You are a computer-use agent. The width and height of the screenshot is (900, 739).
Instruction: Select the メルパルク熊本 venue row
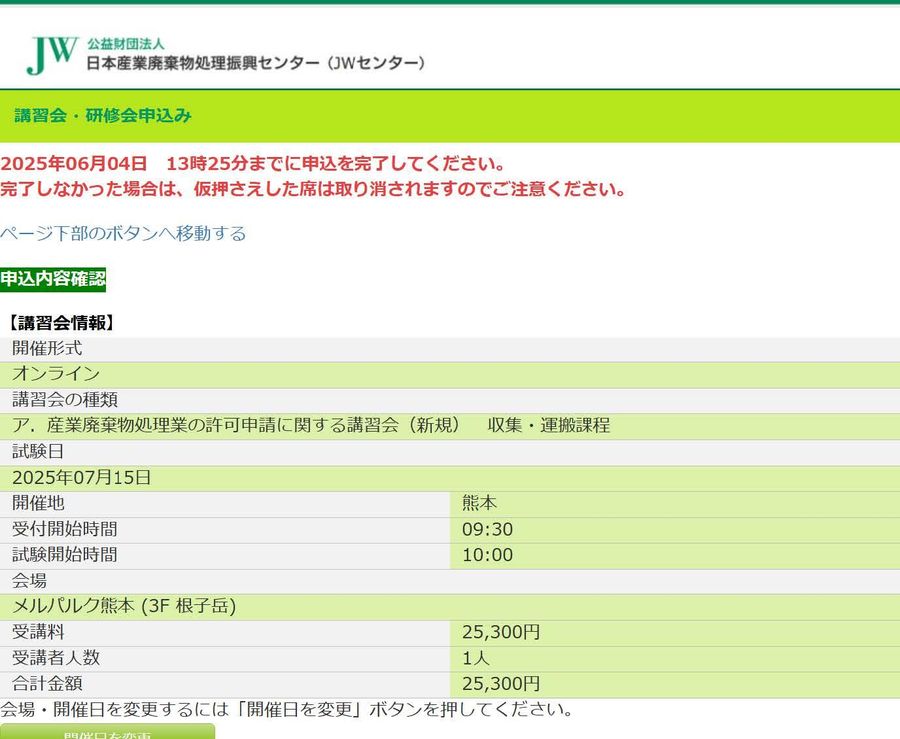450,606
